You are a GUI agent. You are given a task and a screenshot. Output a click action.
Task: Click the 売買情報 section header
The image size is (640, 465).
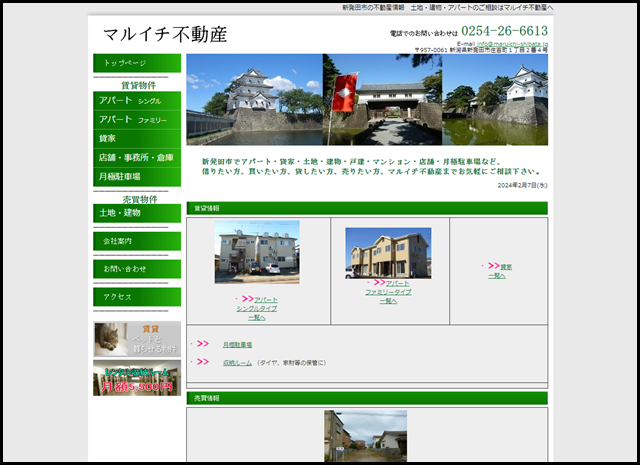click(367, 398)
